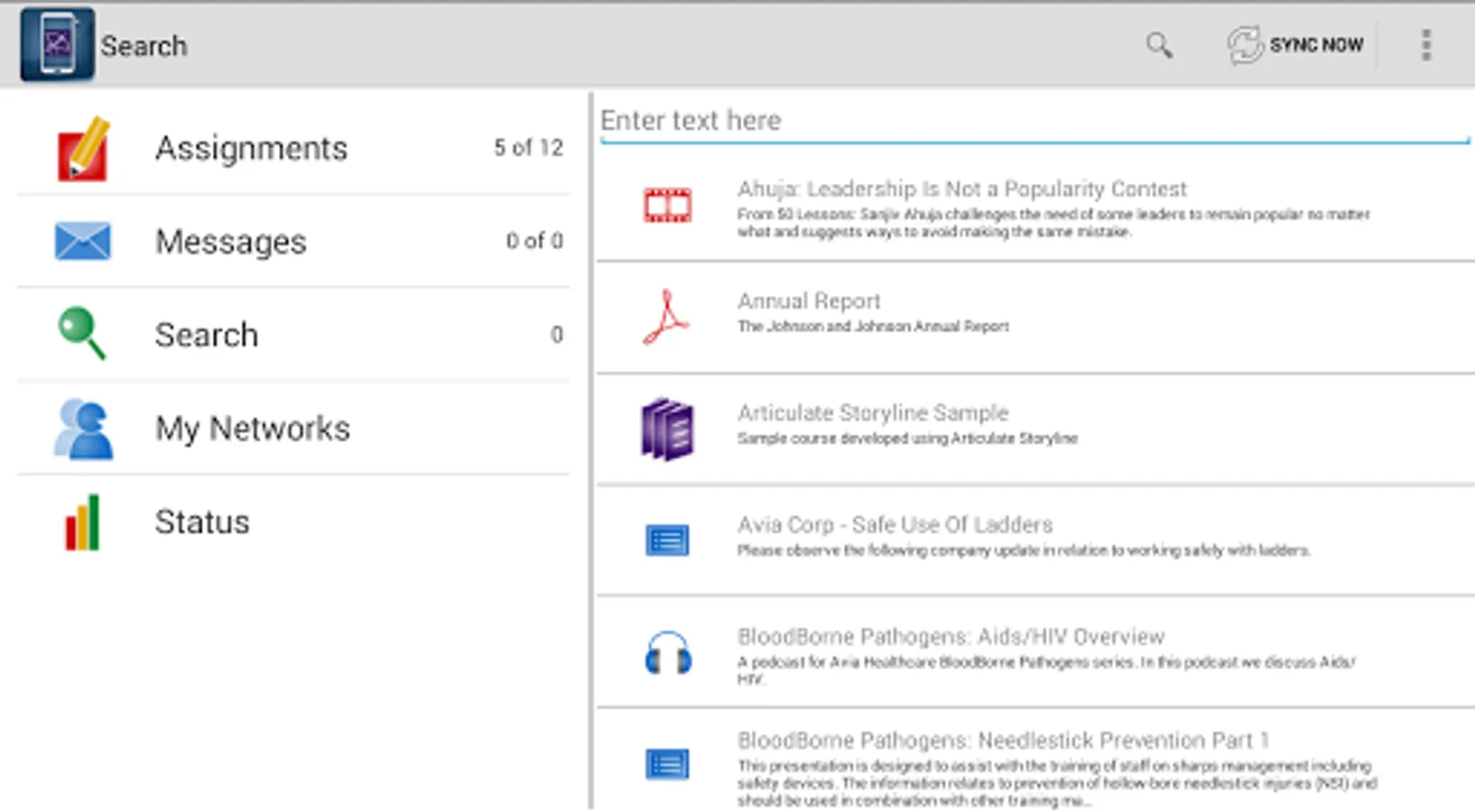This screenshot has height=812, width=1475.
Task: Click the Messages envelope icon
Action: (x=82, y=242)
